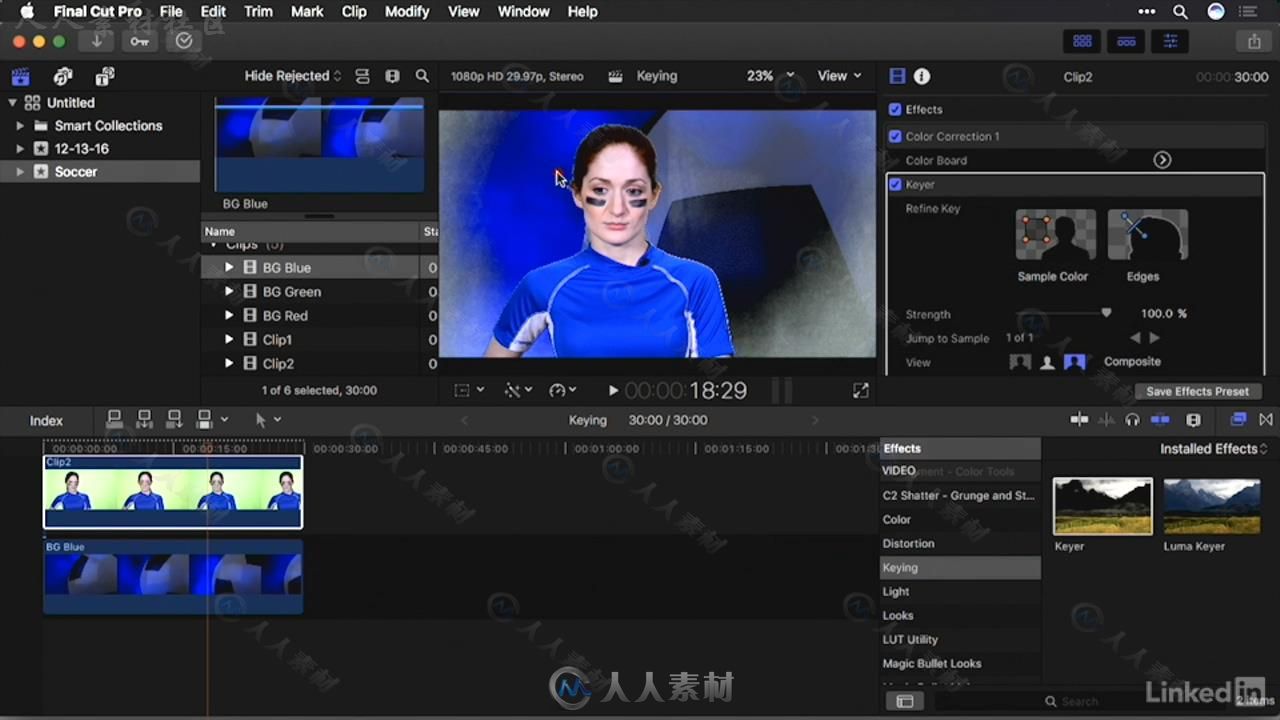Open background tasks checkmark icon
1280x720 pixels.
(x=184, y=41)
